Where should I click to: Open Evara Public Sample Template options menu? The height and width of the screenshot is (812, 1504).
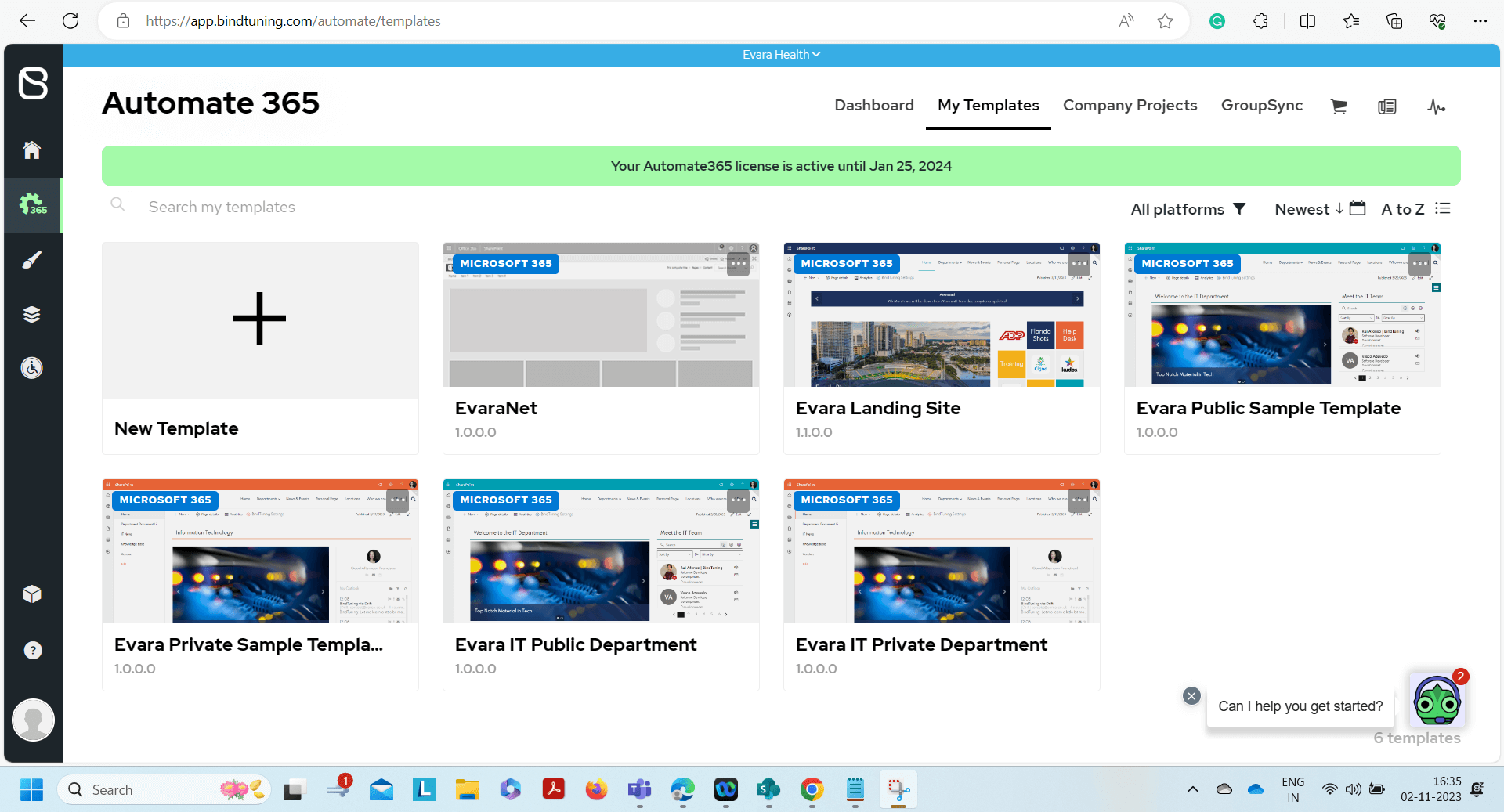coord(1420,264)
